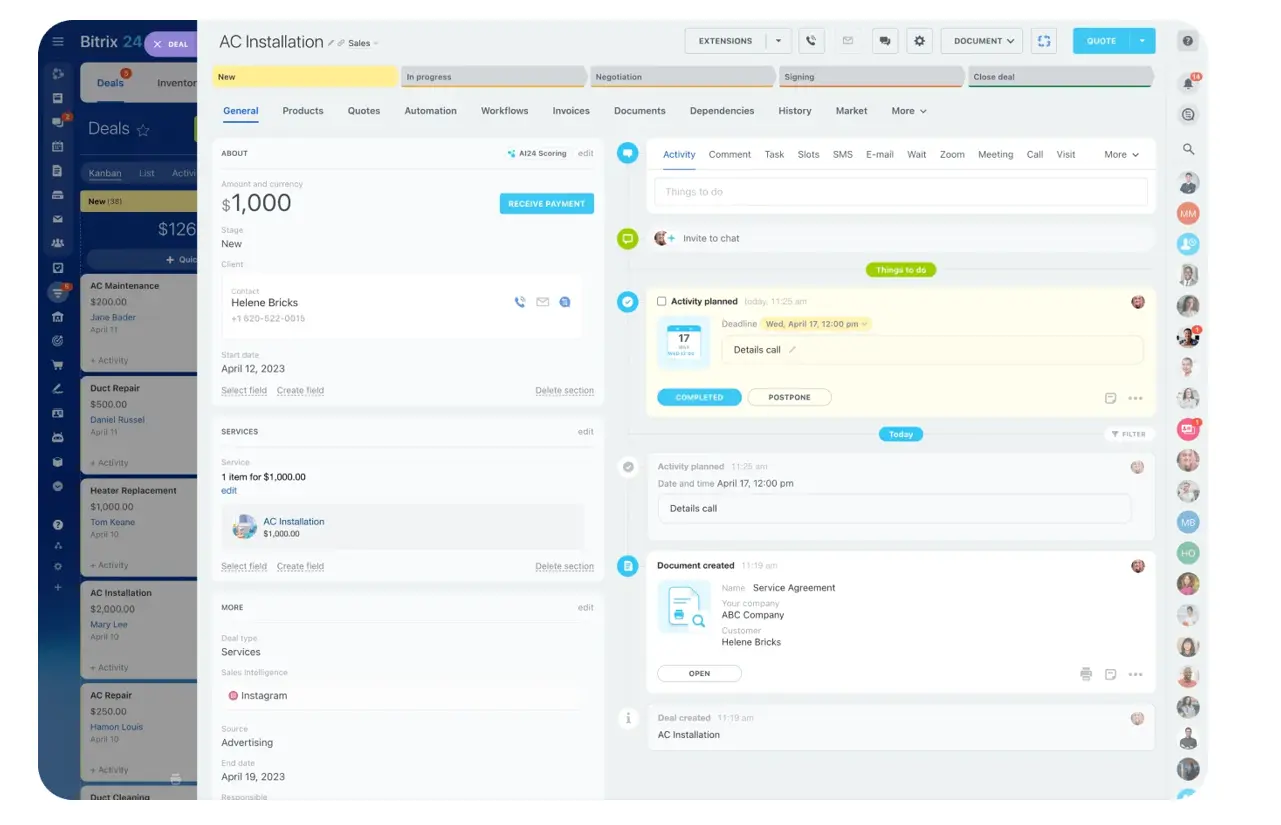Screen dimensions: 1281x825
Task: Open the chat messages icon in the top toolbar
Action: click(884, 41)
